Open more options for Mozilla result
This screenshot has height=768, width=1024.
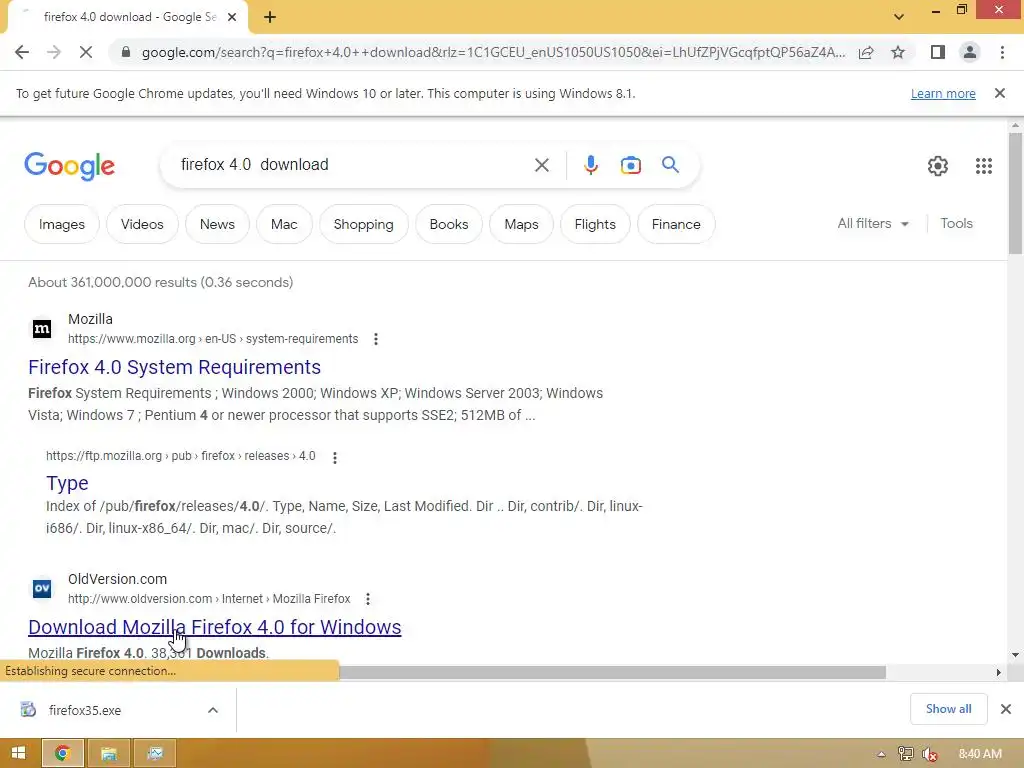click(376, 339)
